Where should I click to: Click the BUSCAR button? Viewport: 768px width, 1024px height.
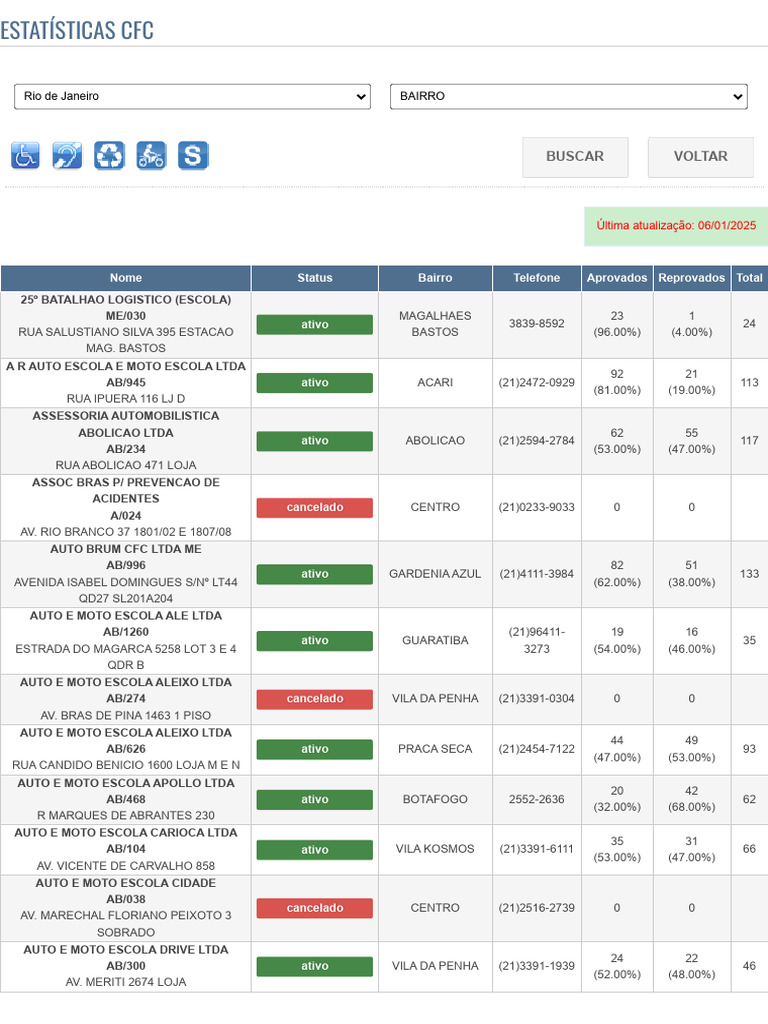(x=575, y=157)
